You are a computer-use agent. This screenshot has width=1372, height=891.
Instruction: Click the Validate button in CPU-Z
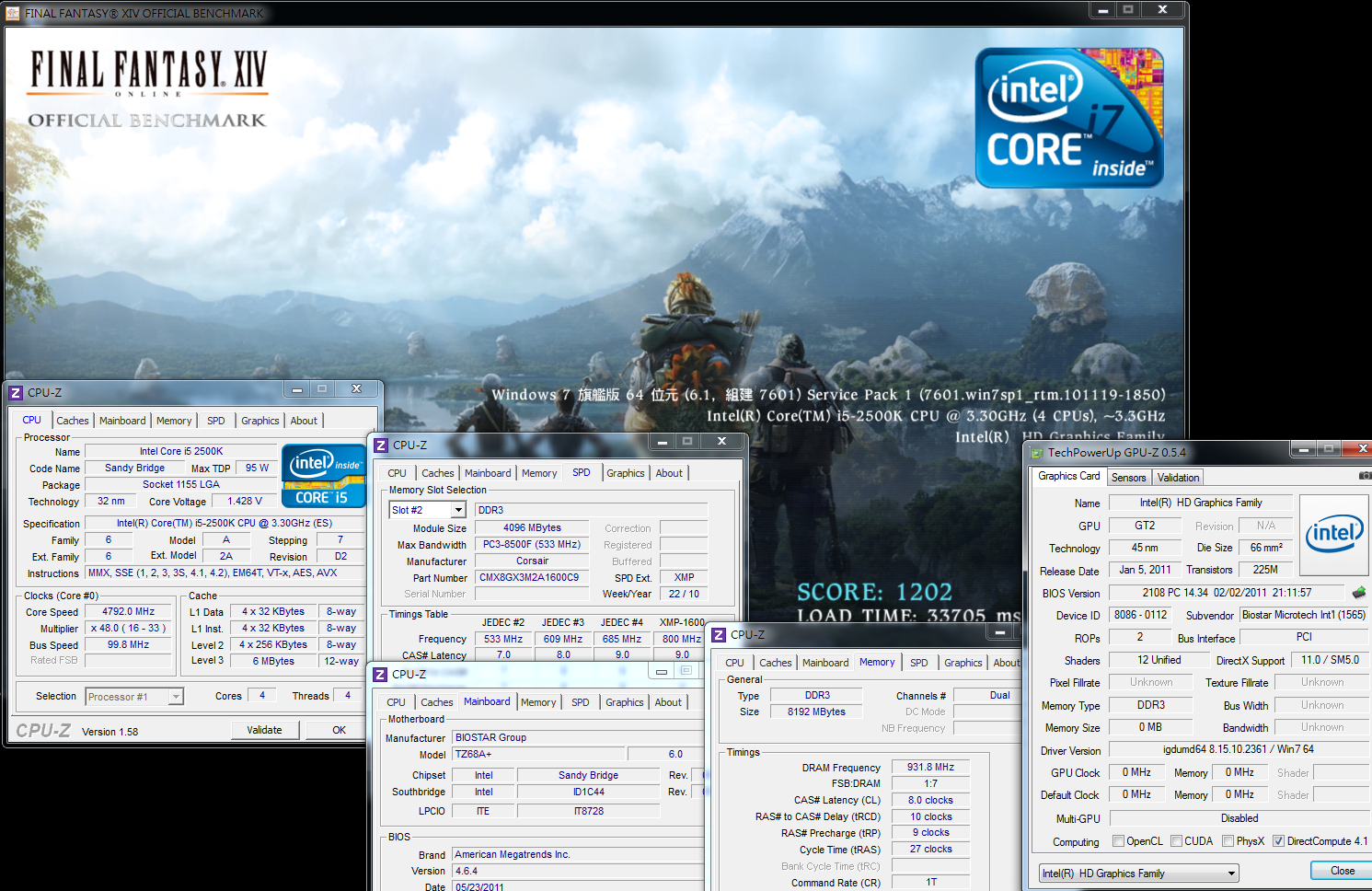265,730
